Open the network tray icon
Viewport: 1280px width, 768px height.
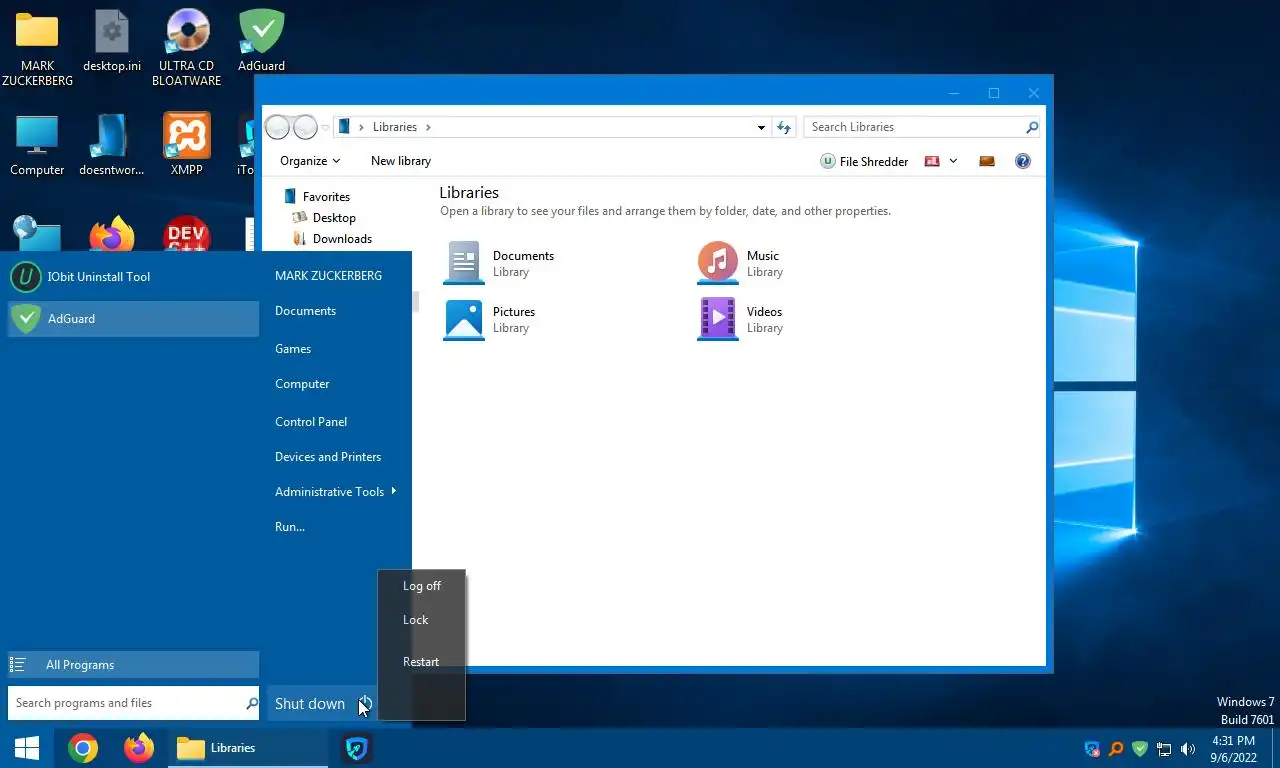click(x=1164, y=749)
